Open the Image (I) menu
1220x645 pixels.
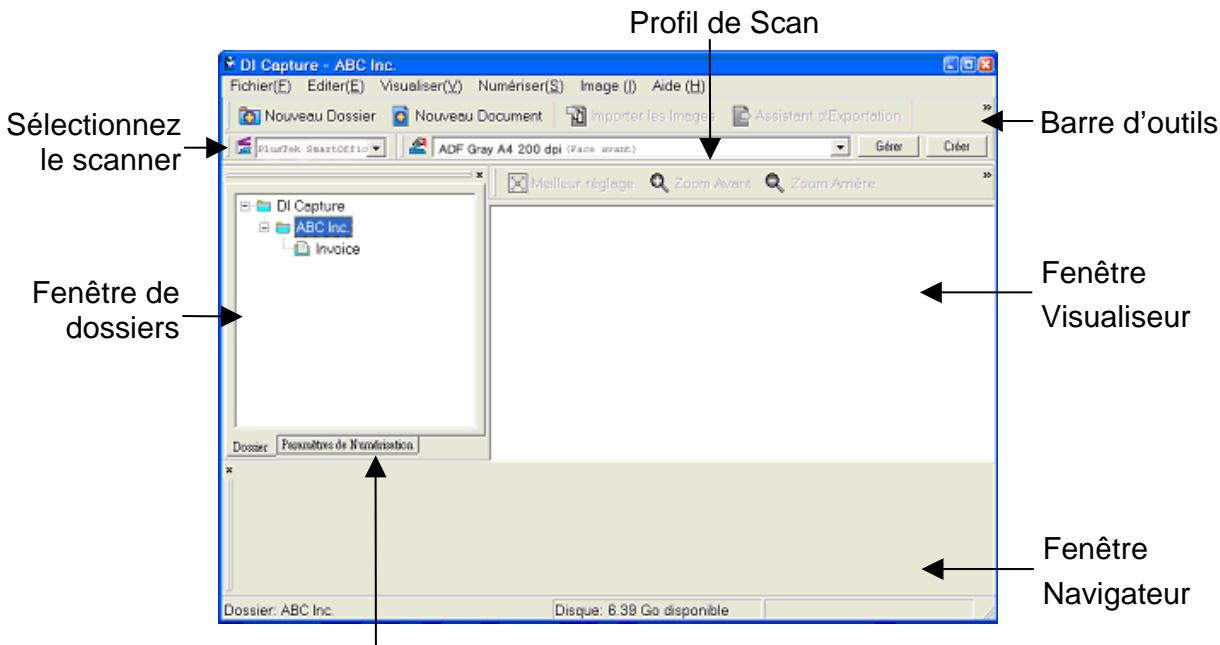tap(608, 86)
